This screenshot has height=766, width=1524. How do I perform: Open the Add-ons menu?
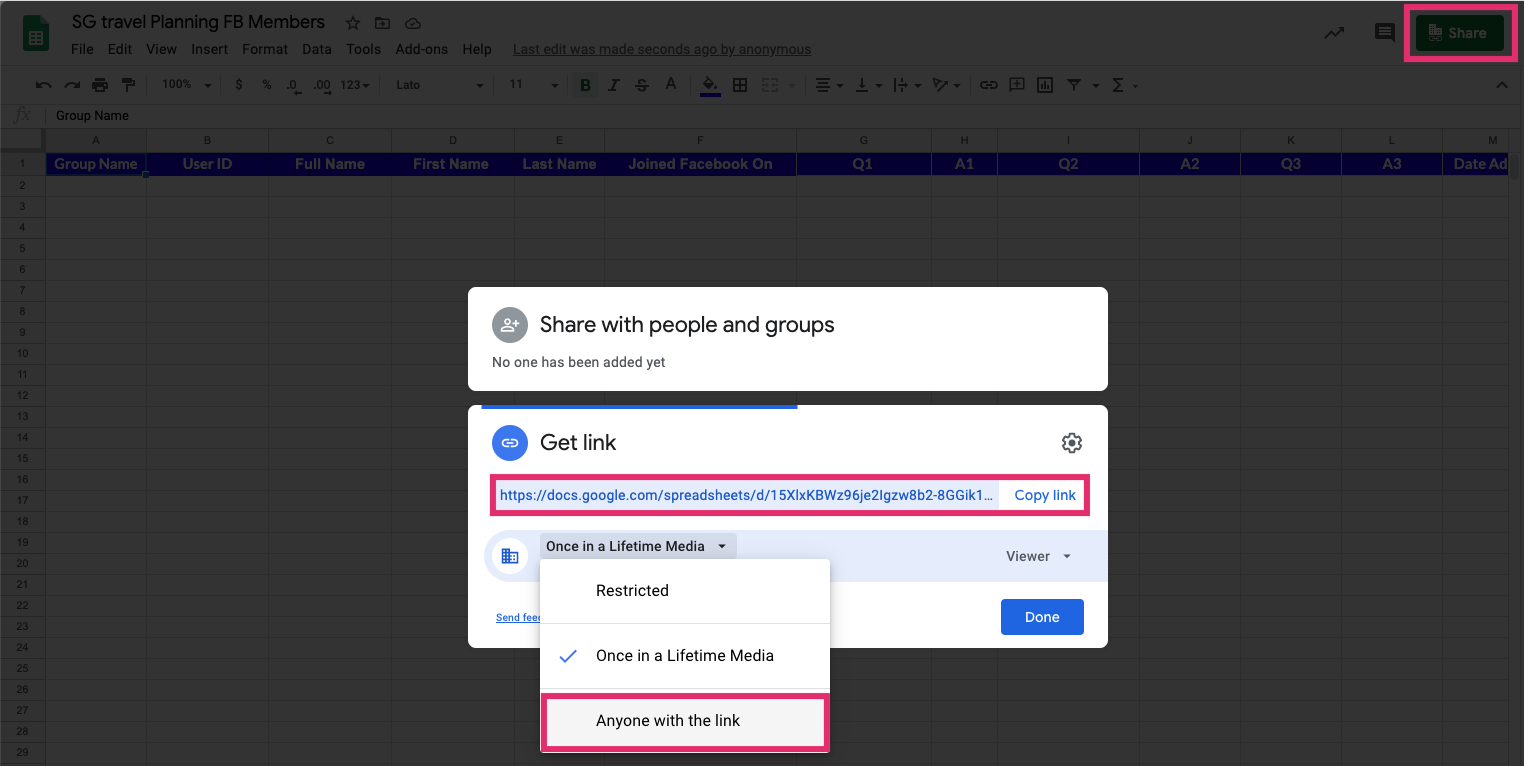[x=422, y=49]
